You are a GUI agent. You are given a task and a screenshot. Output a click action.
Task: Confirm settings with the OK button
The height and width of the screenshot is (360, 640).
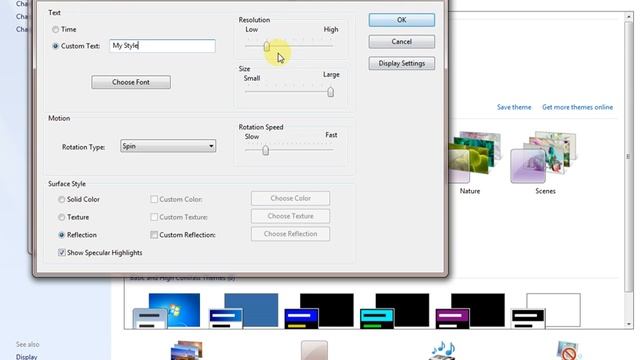point(402,20)
